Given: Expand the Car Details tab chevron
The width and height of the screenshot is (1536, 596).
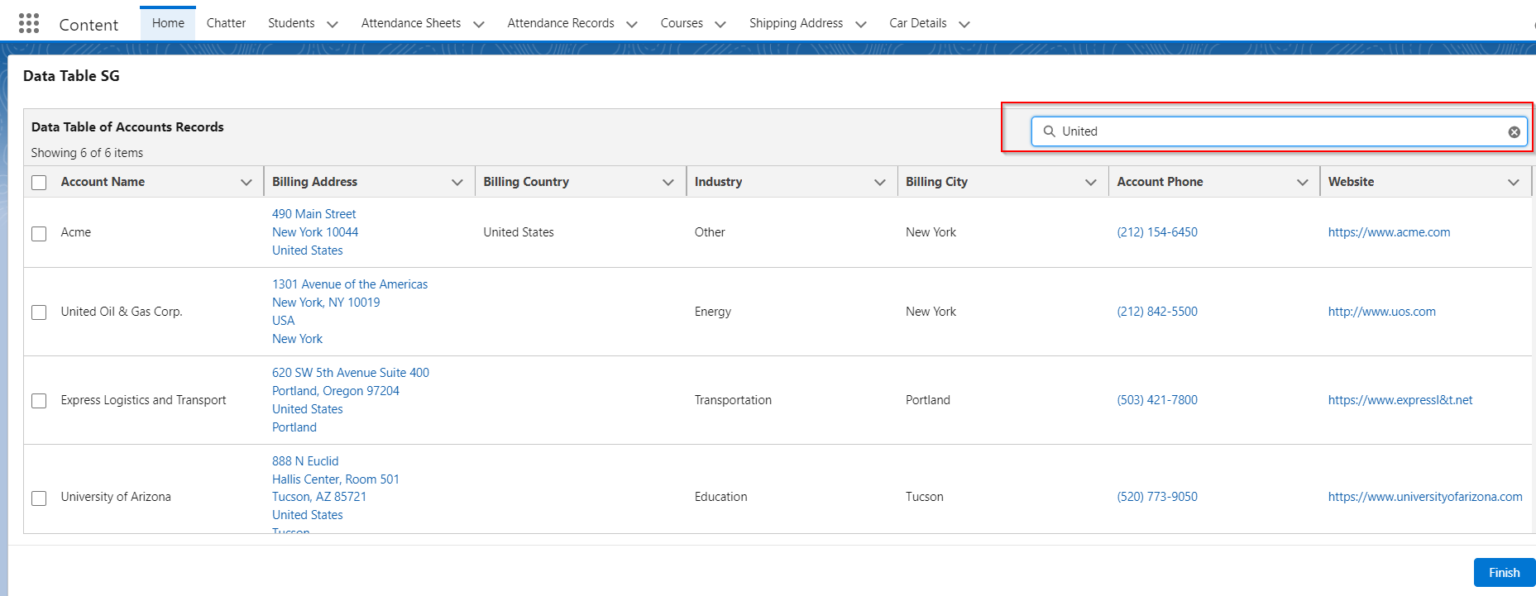Looking at the screenshot, I should 964,24.
